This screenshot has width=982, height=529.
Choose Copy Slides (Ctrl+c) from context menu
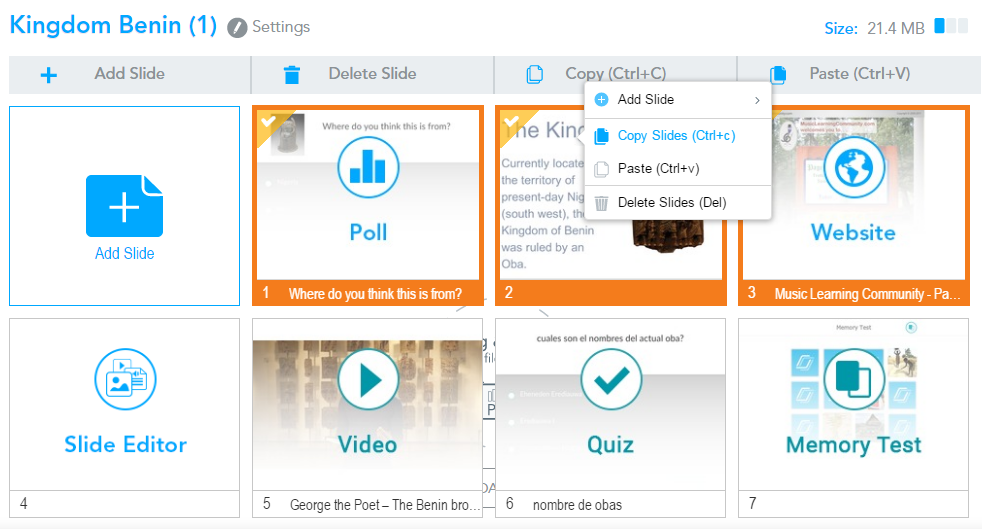coord(676,136)
